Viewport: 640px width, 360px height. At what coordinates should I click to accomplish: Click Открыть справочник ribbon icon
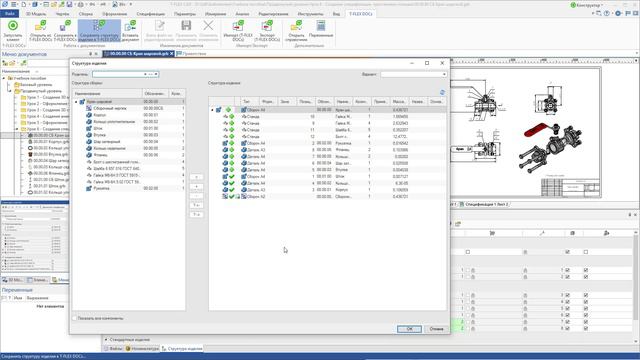296,26
